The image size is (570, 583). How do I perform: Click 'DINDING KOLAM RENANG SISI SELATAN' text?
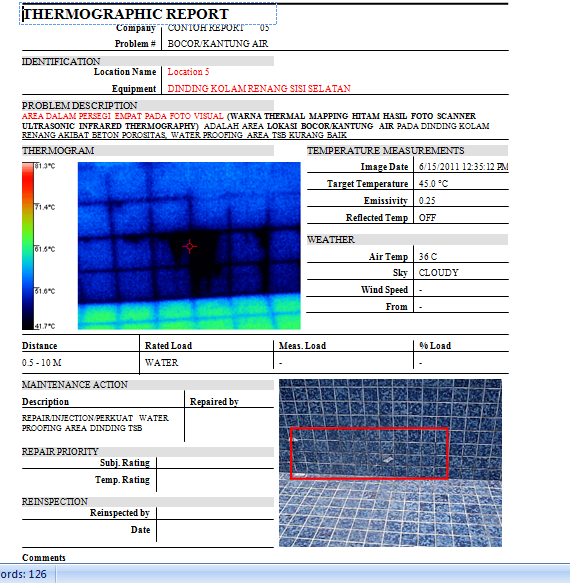259,88
